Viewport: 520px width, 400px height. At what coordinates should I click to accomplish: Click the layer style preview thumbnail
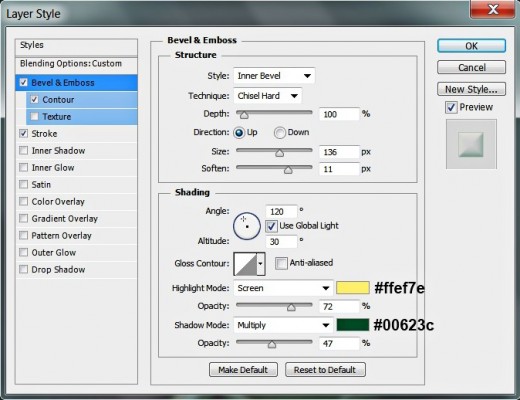[x=471, y=144]
